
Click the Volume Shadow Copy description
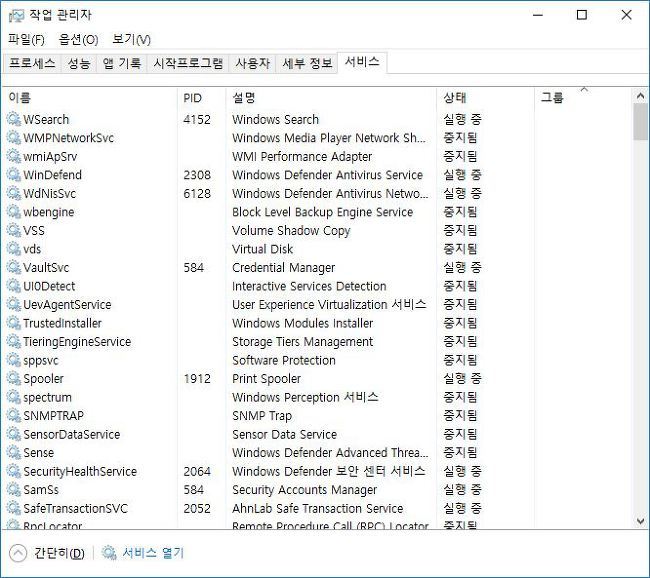pyautogui.click(x=291, y=231)
